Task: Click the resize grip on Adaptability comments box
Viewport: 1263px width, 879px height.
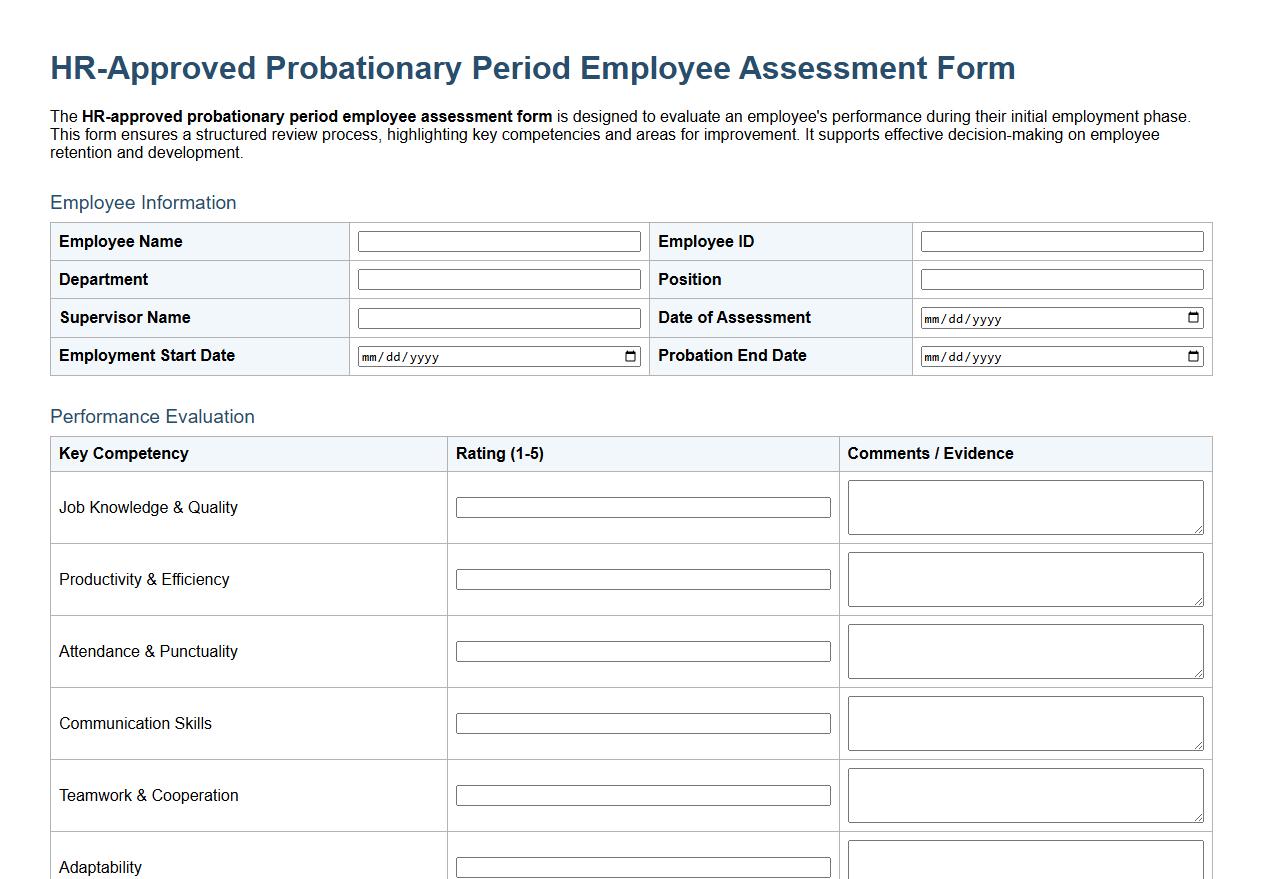Action: [x=1199, y=876]
